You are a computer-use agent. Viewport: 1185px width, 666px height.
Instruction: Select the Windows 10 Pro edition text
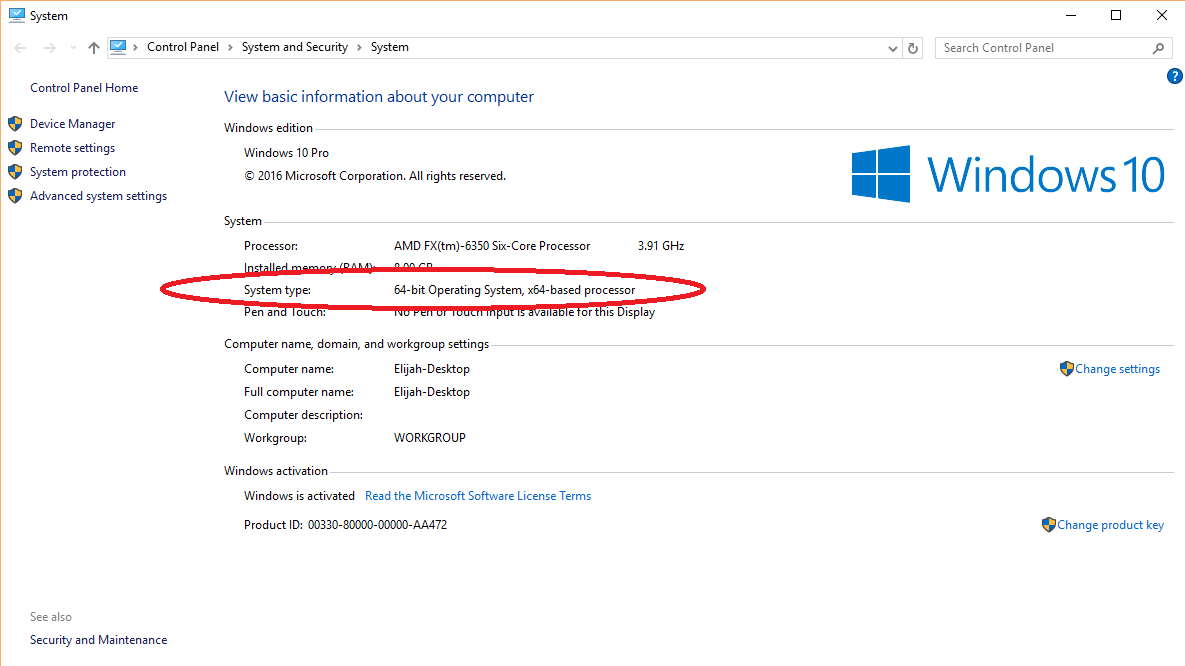[286, 153]
